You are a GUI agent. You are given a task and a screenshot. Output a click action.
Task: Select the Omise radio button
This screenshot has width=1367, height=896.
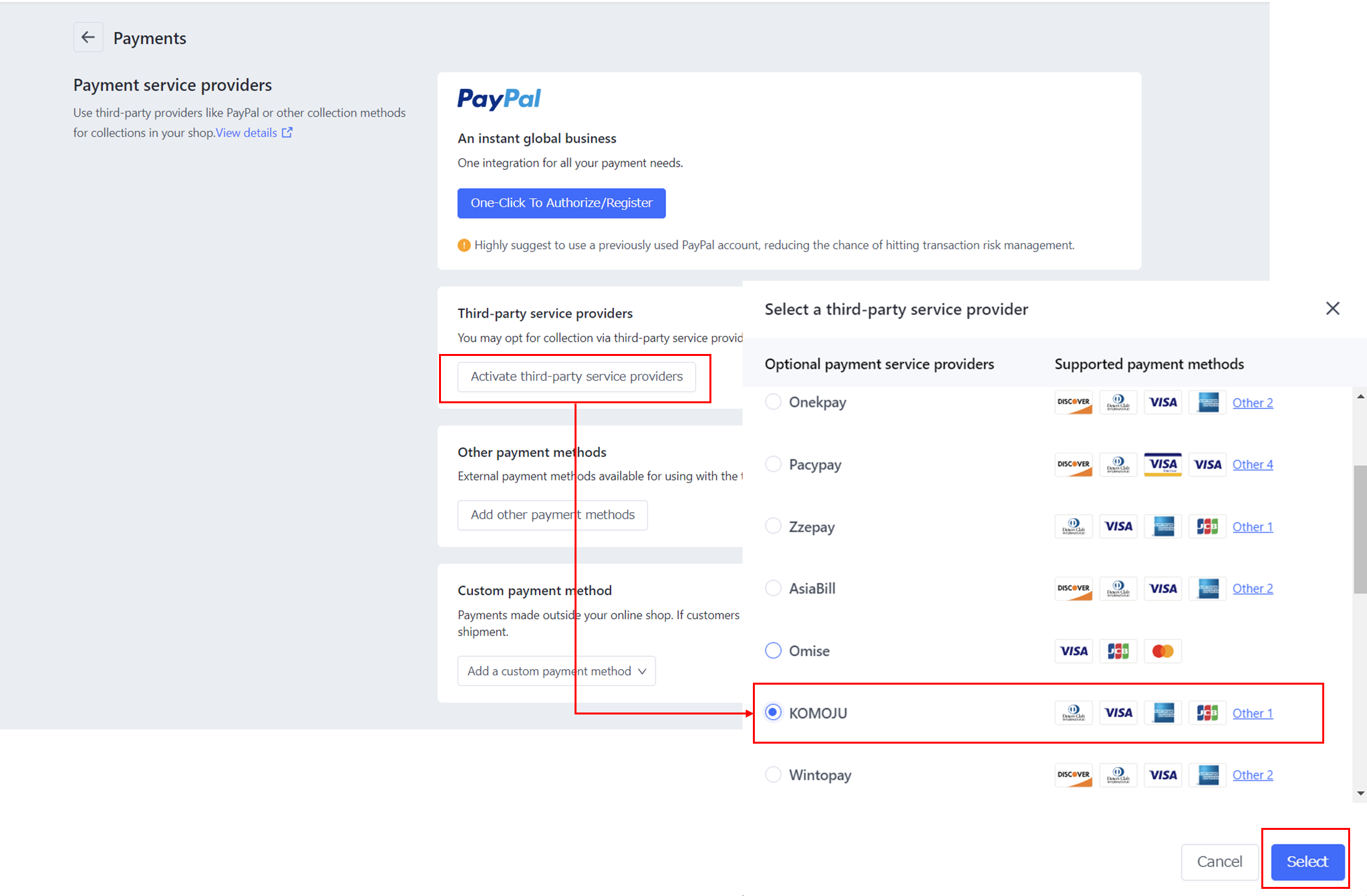click(x=773, y=650)
